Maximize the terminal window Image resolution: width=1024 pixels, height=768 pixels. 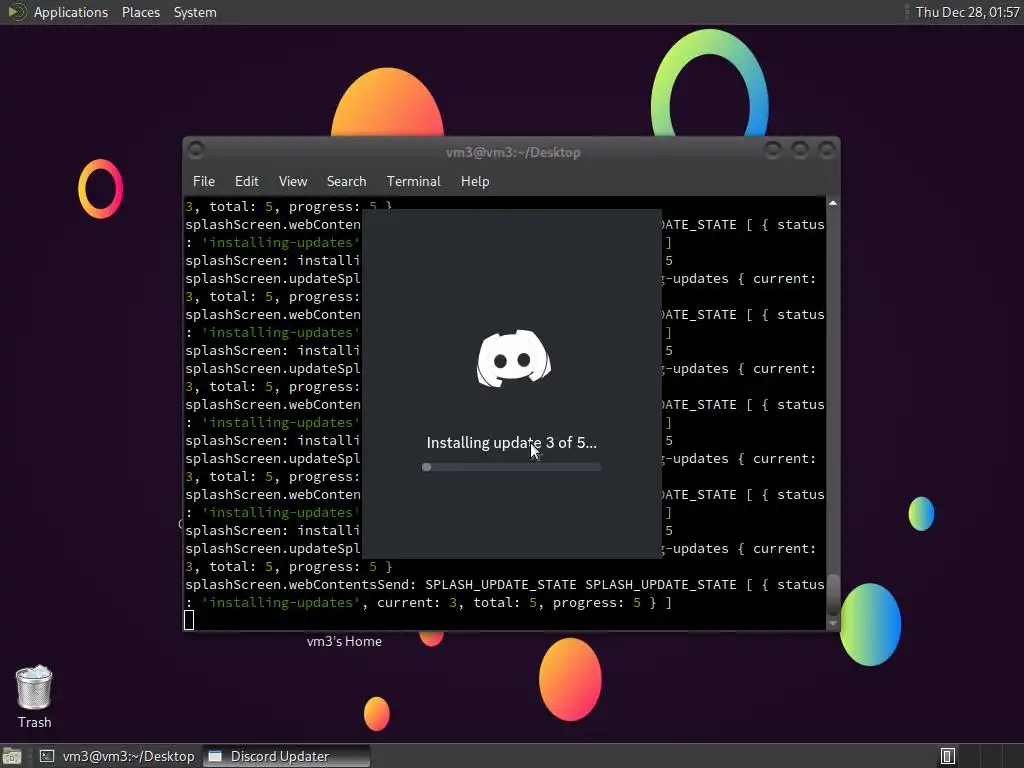click(800, 150)
